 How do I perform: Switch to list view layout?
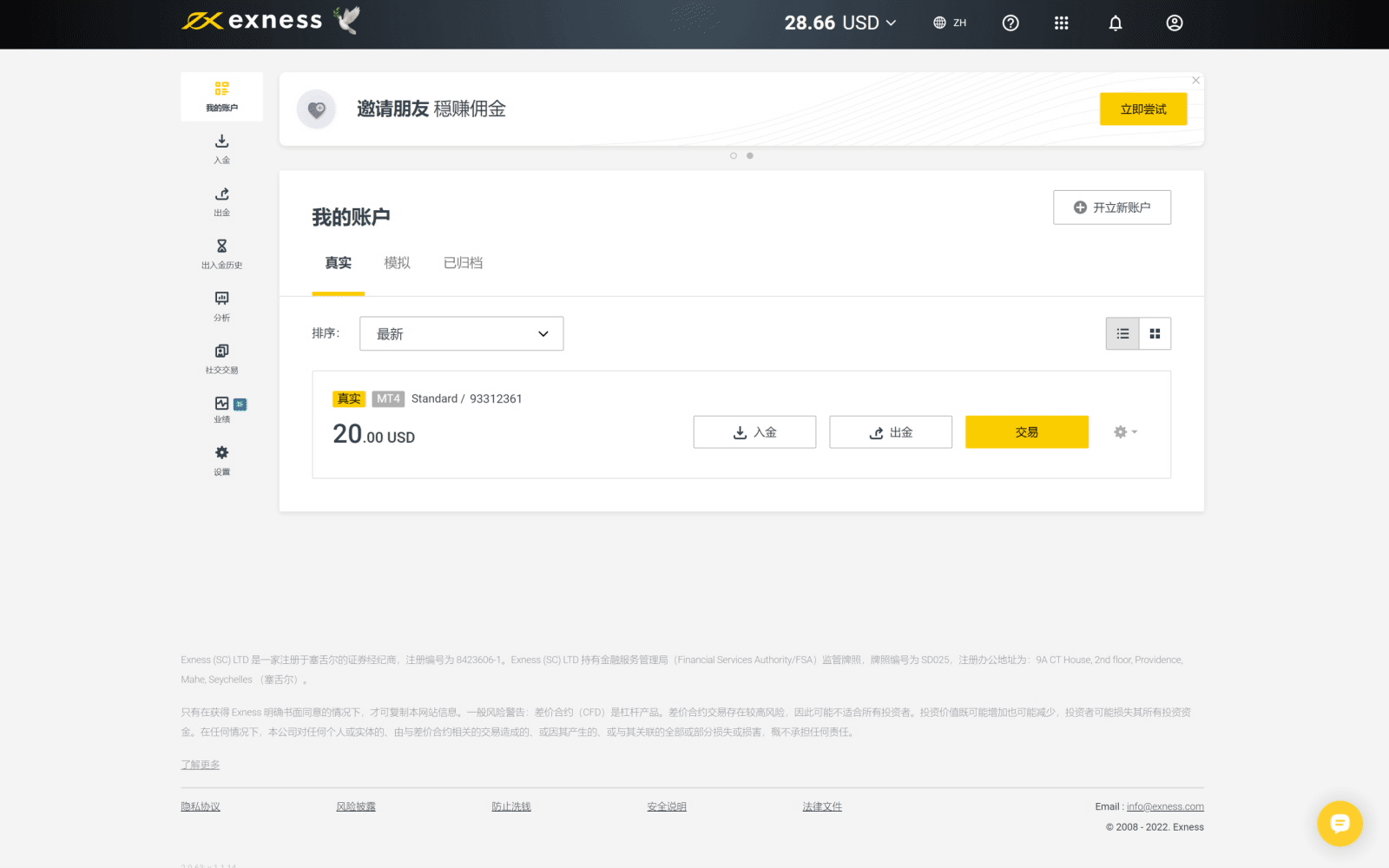(x=1122, y=333)
